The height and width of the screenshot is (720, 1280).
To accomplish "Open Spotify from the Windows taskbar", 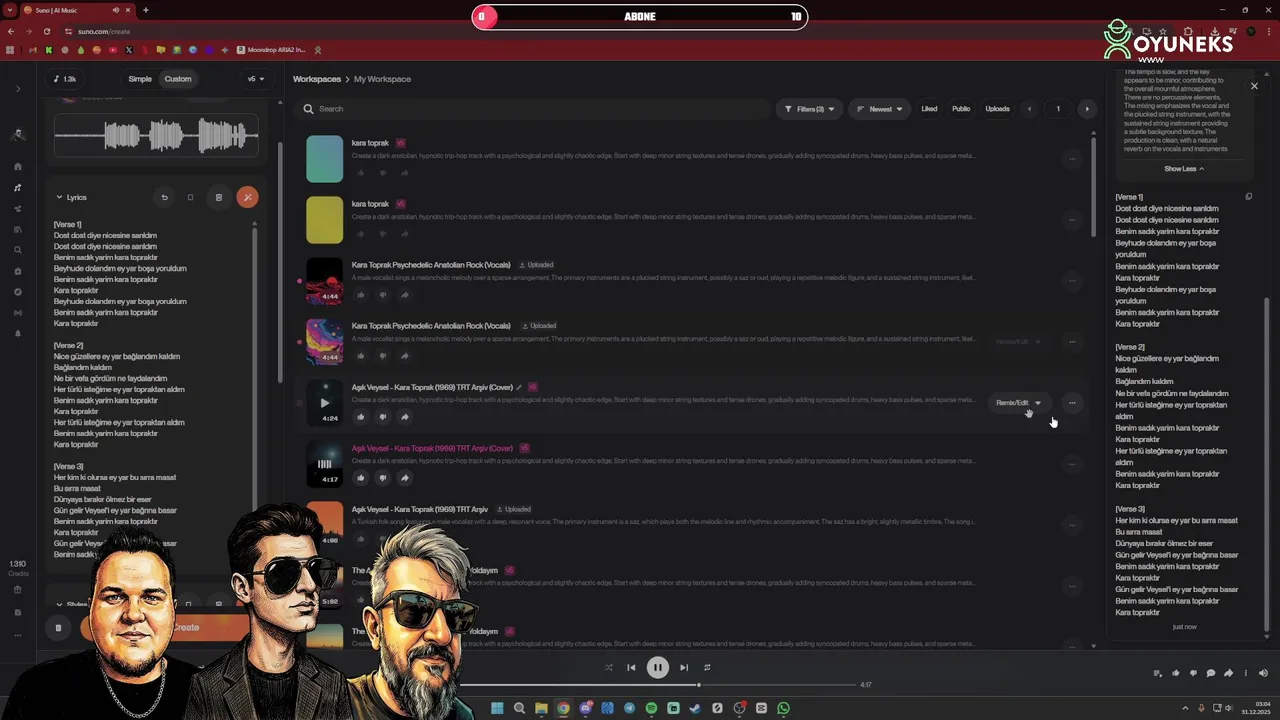I will click(651, 708).
